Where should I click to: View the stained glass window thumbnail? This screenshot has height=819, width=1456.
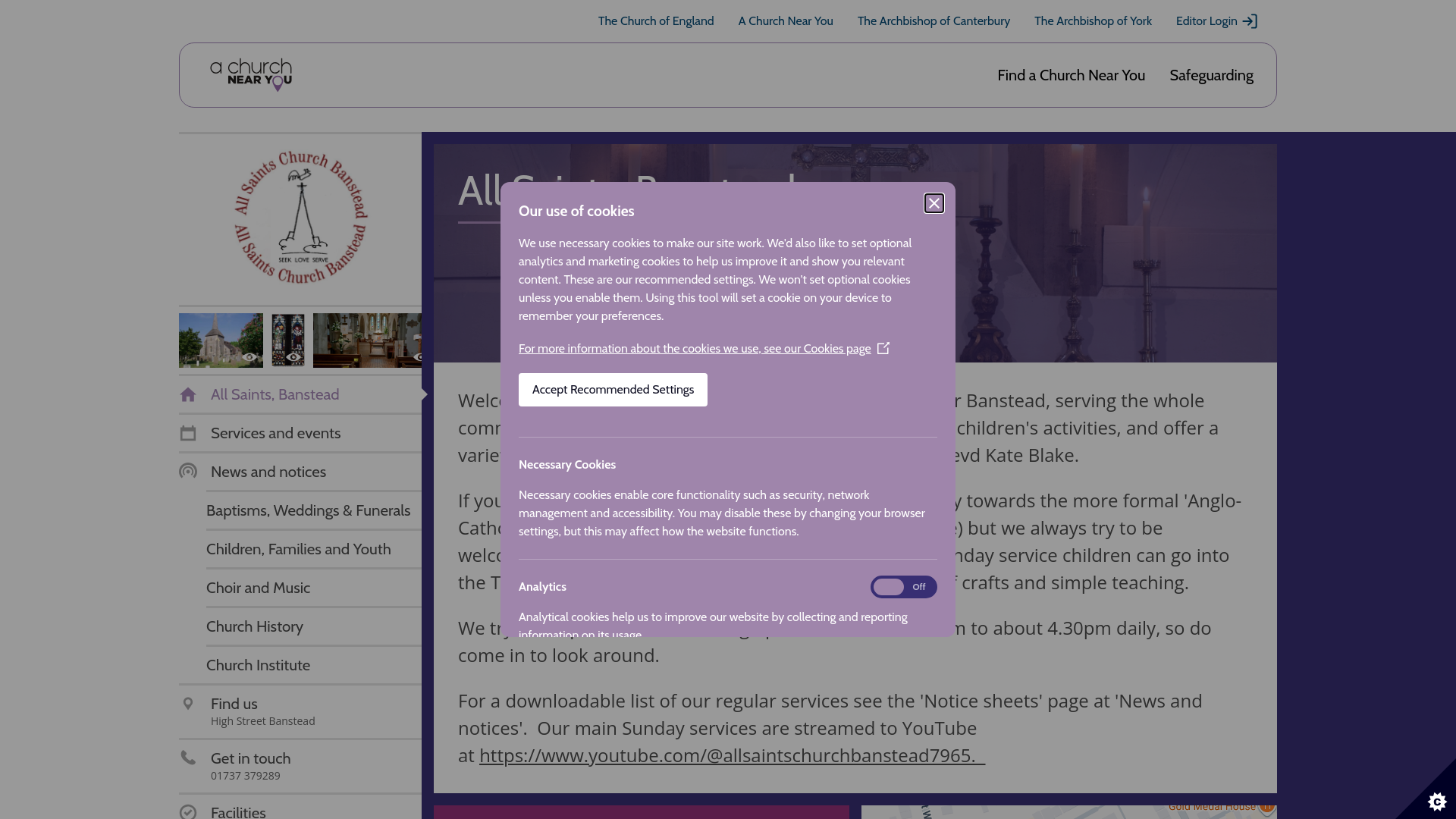pos(288,340)
